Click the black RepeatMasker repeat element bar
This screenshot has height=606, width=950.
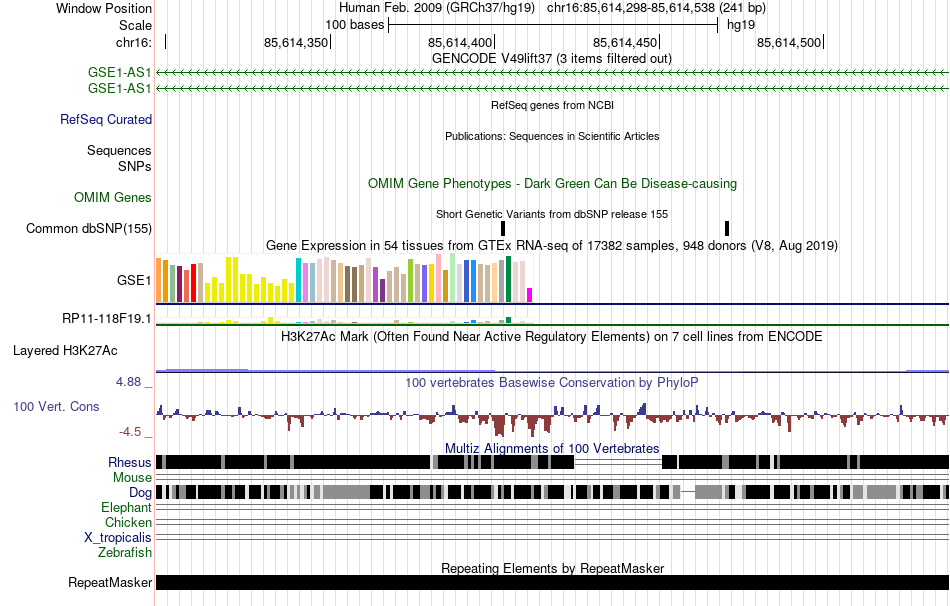pyautogui.click(x=552, y=582)
